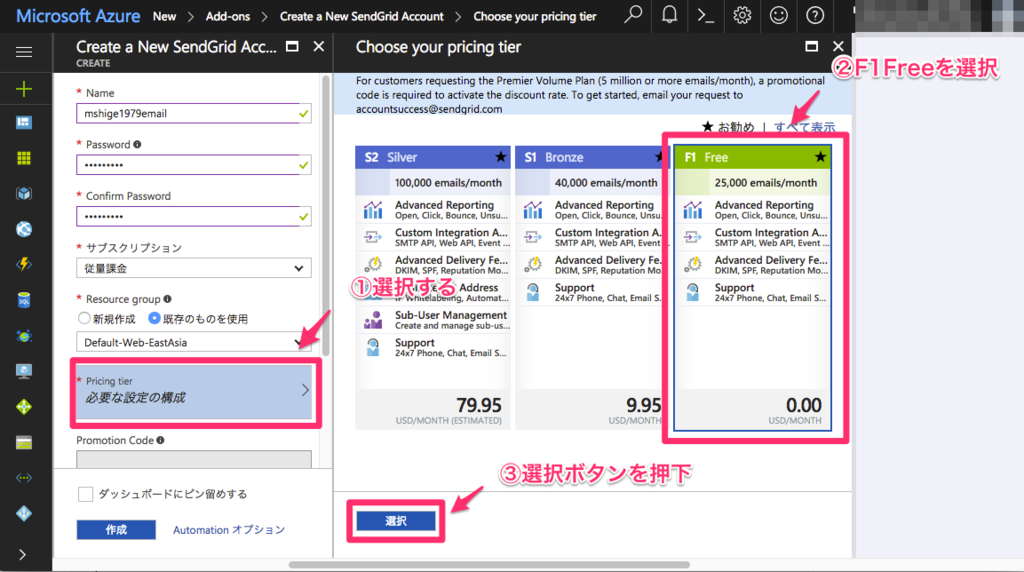1024x572 pixels.
Task: Click the green plus New resource icon
Action: 24,88
